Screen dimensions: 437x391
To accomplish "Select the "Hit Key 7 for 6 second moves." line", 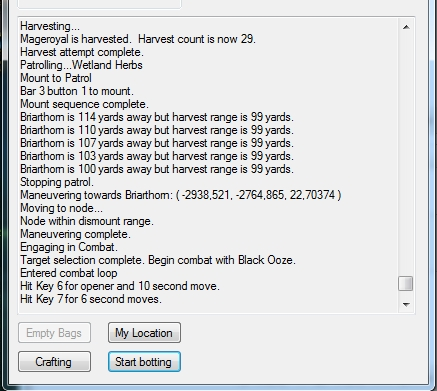I will pyautogui.click(x=91, y=299).
